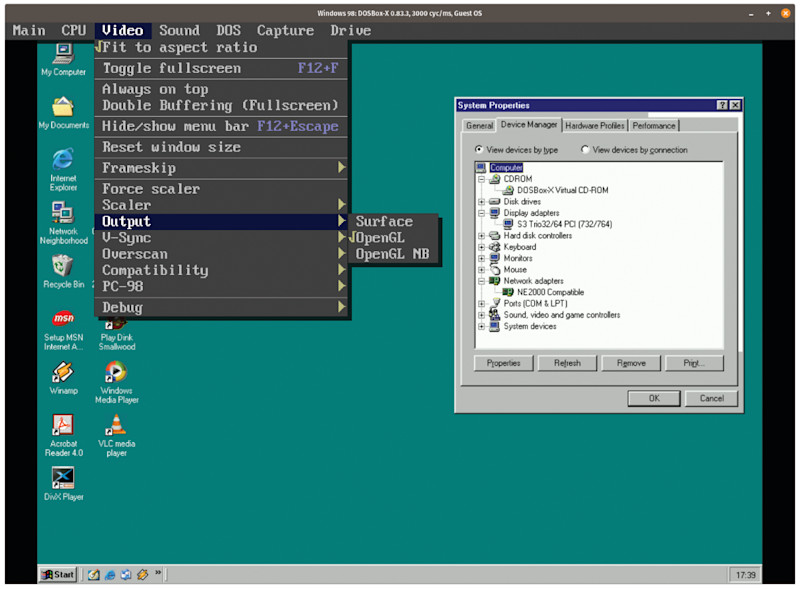Viewport: 800px width, 589px height.
Task: Expand the System devices tree node
Action: pos(481,327)
